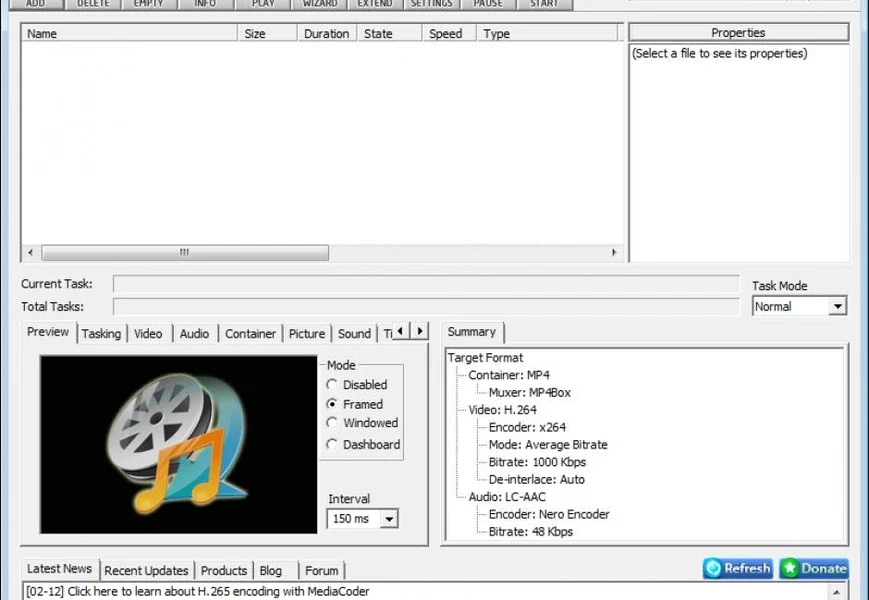Viewport: 869px width, 600px height.
Task: Click the EMPTY toolbar button
Action: coord(149,4)
